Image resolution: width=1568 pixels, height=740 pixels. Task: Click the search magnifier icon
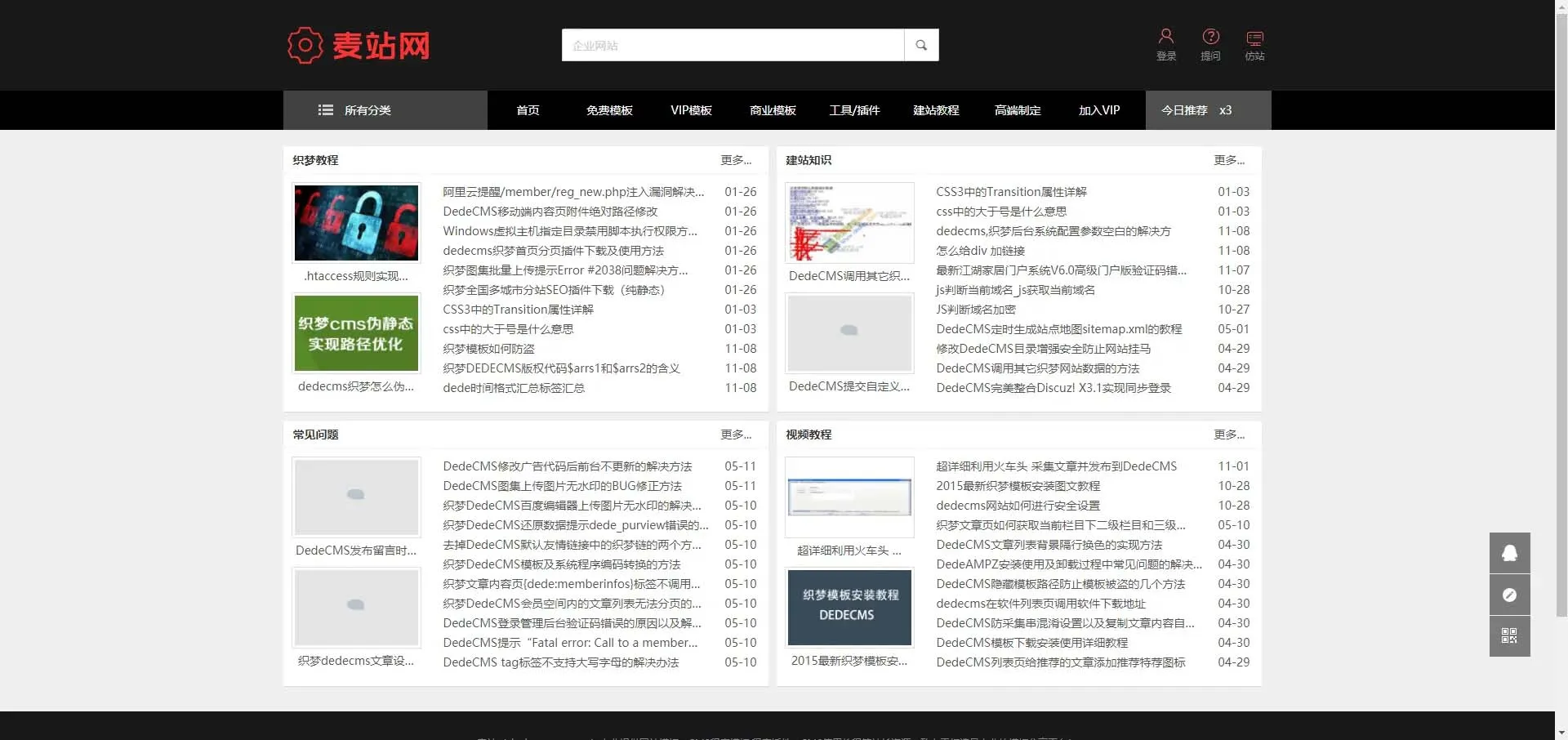921,45
